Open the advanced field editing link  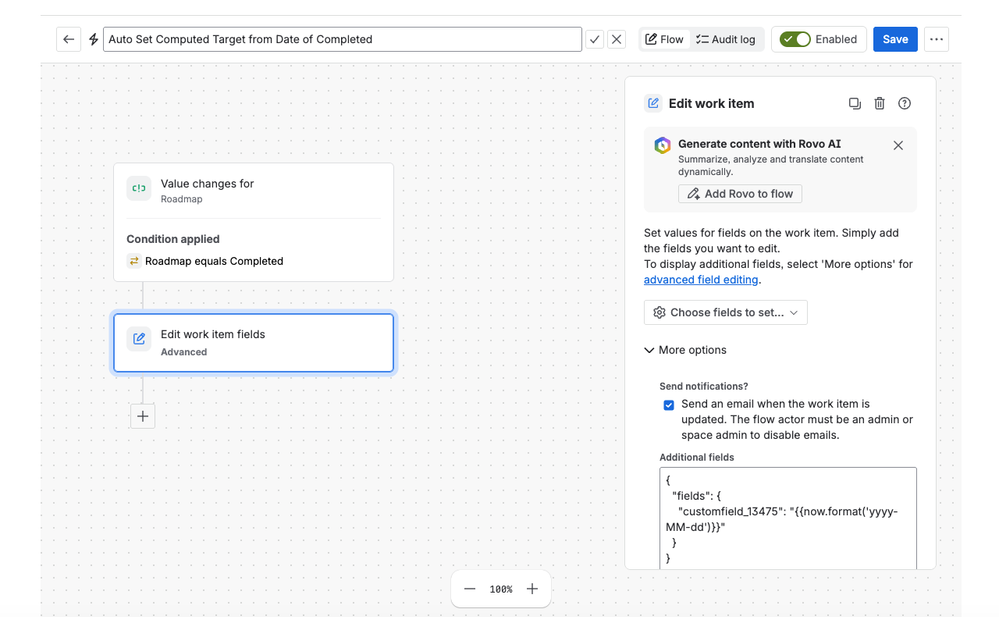[x=701, y=279]
